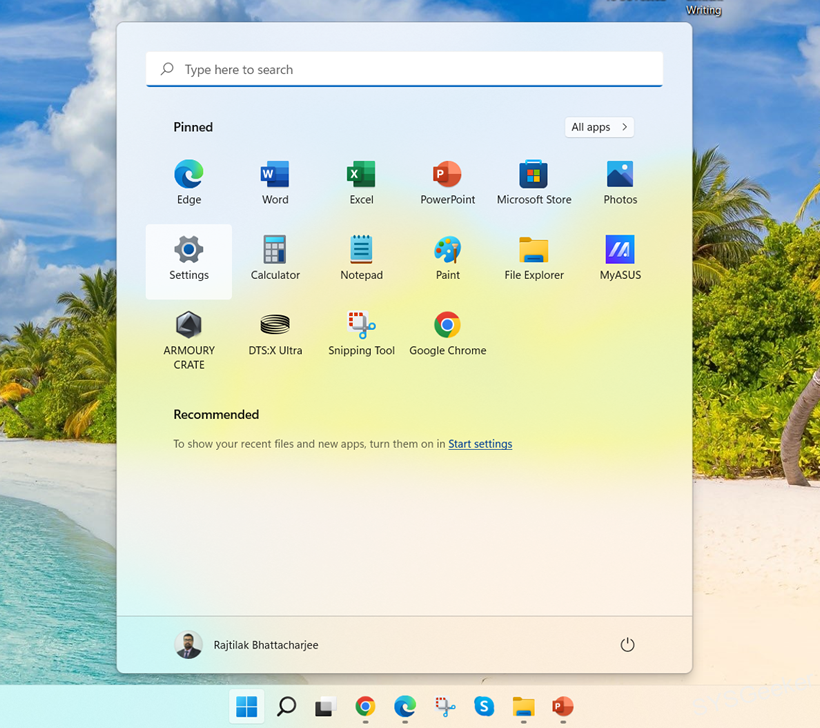Image resolution: width=820 pixels, height=728 pixels.
Task: Launch DTS:X Ultra app
Action: (x=275, y=335)
